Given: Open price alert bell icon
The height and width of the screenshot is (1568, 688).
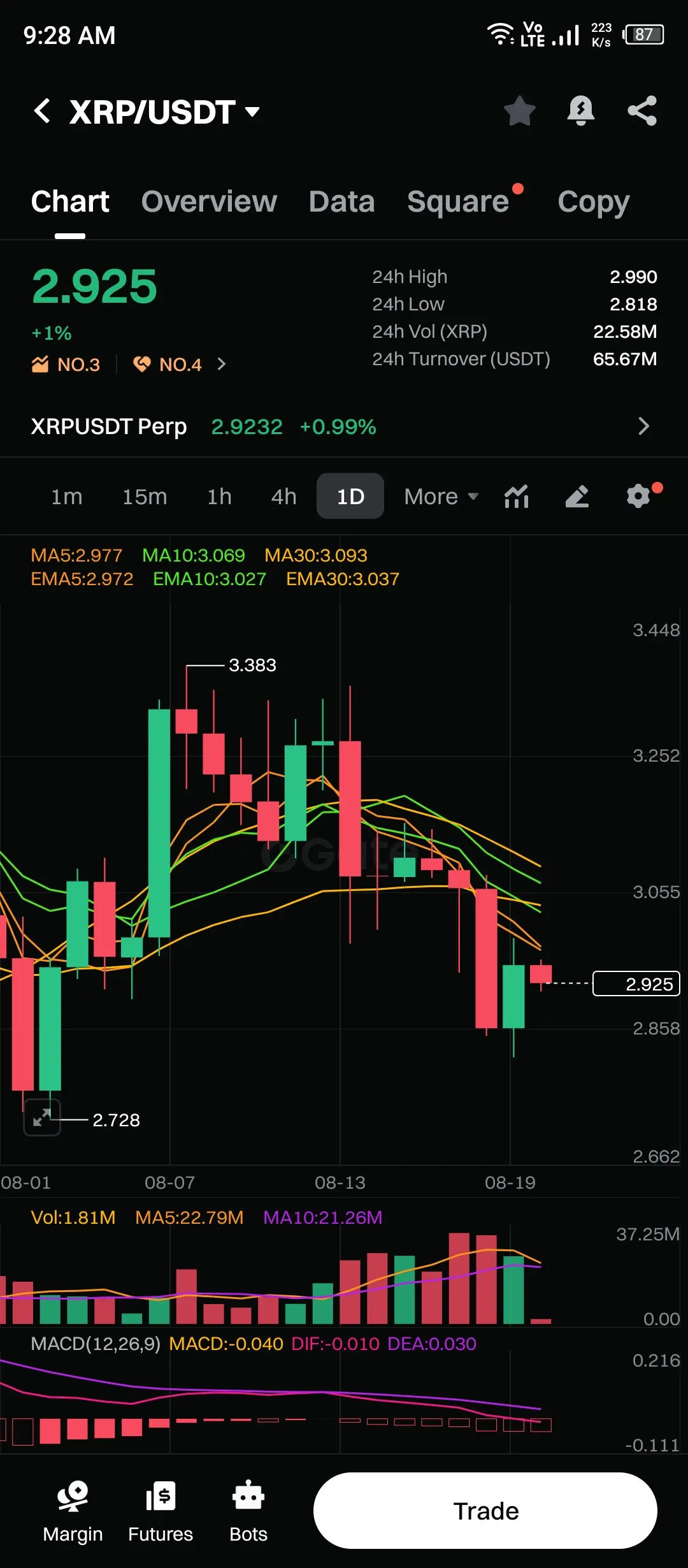Looking at the screenshot, I should (x=580, y=111).
